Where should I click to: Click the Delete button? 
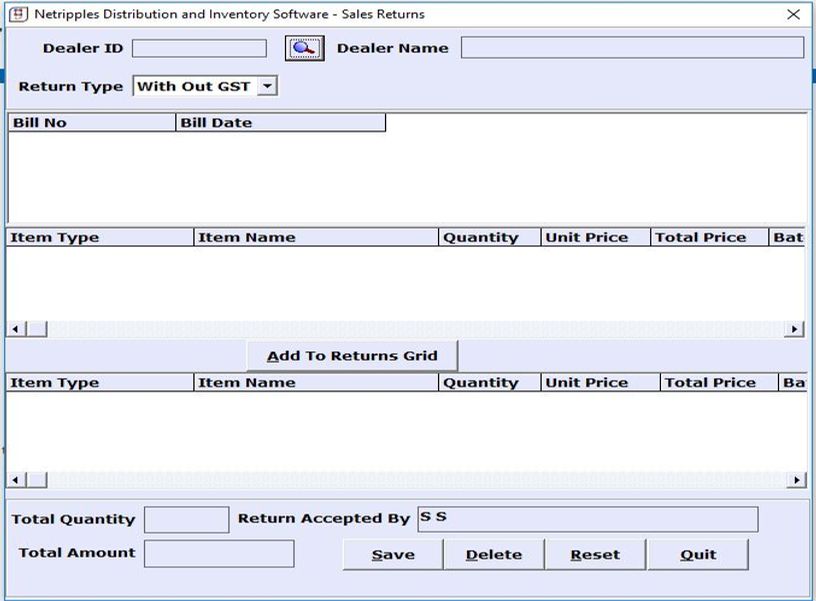click(493, 555)
